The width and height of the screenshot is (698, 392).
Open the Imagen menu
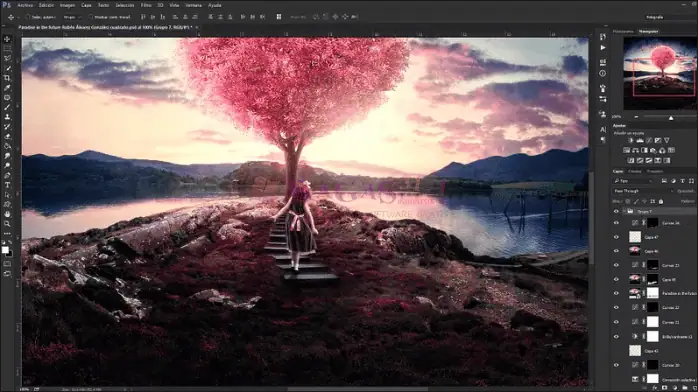pos(67,5)
